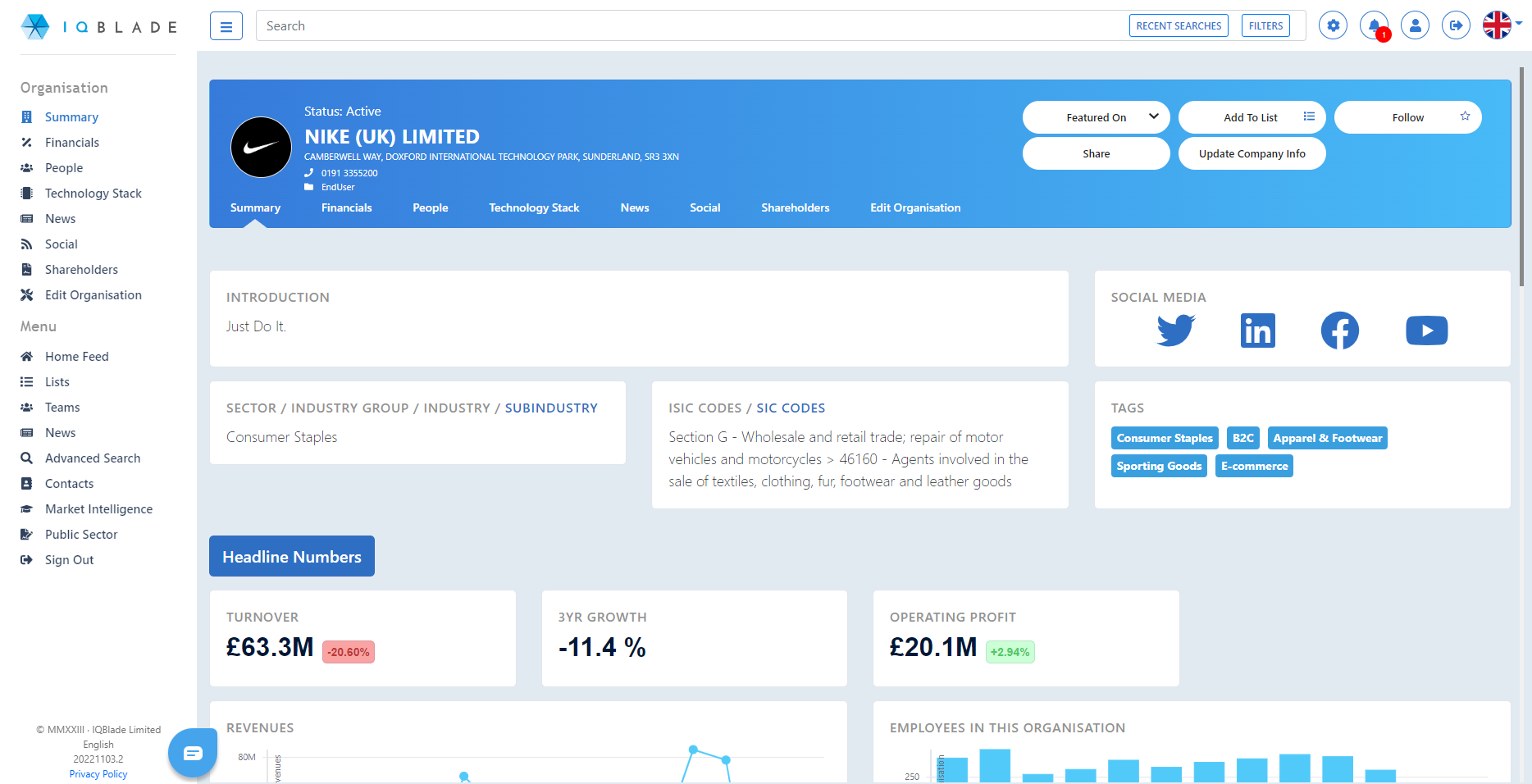The width and height of the screenshot is (1532, 784).
Task: Open the settings gear icon in header
Action: pyautogui.click(x=1333, y=25)
